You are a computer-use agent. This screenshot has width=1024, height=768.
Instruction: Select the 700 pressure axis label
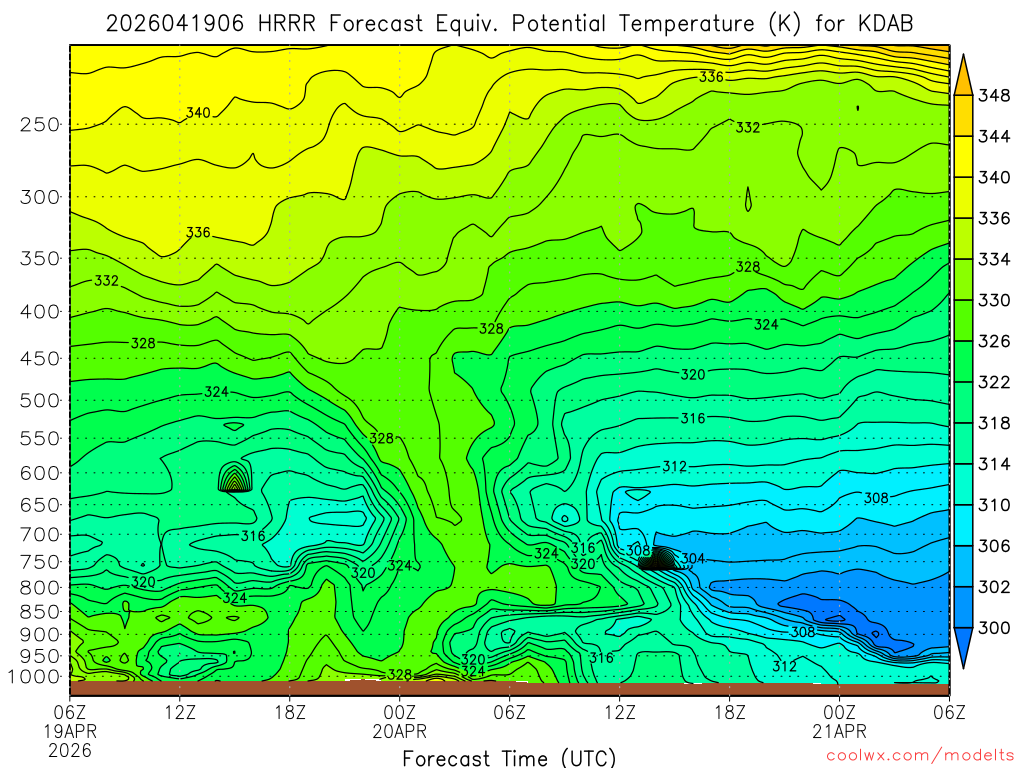40,534
